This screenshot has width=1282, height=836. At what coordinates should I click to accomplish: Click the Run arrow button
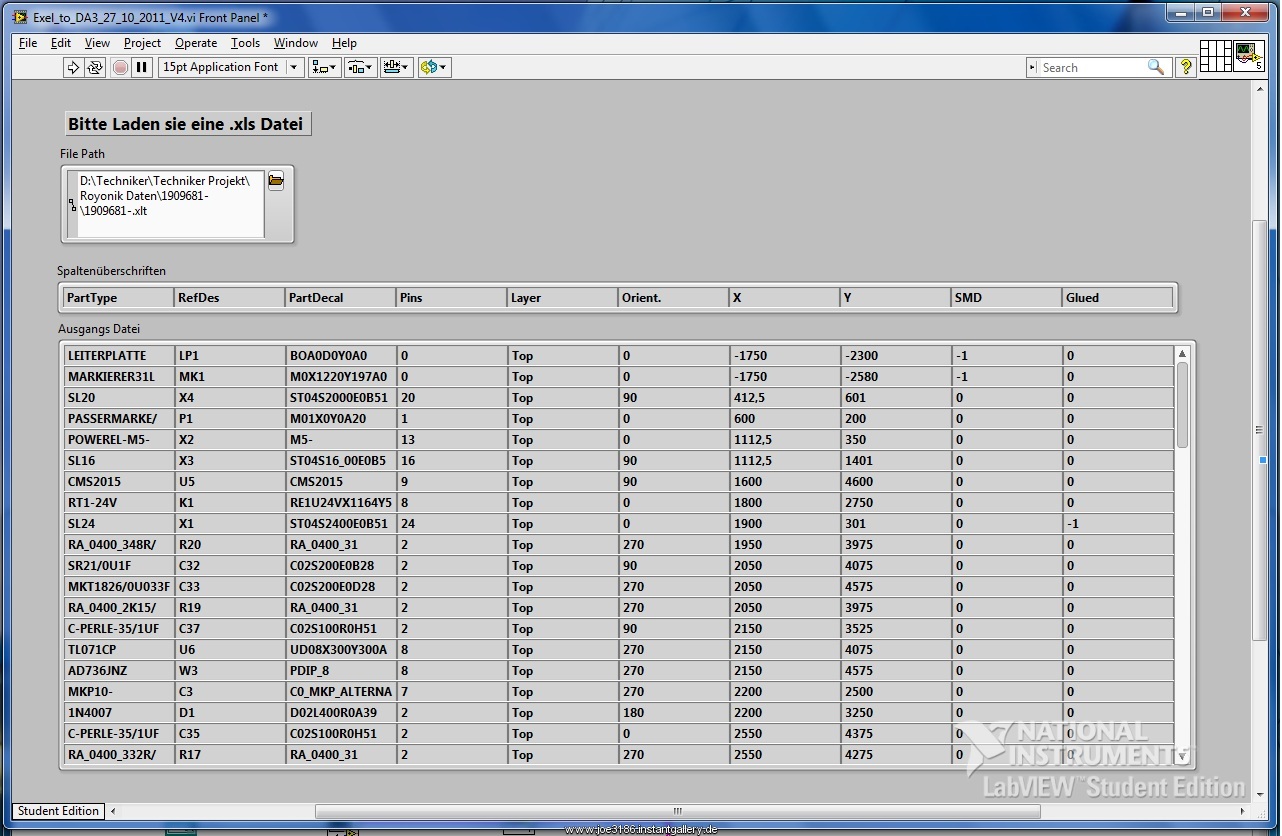(72, 67)
